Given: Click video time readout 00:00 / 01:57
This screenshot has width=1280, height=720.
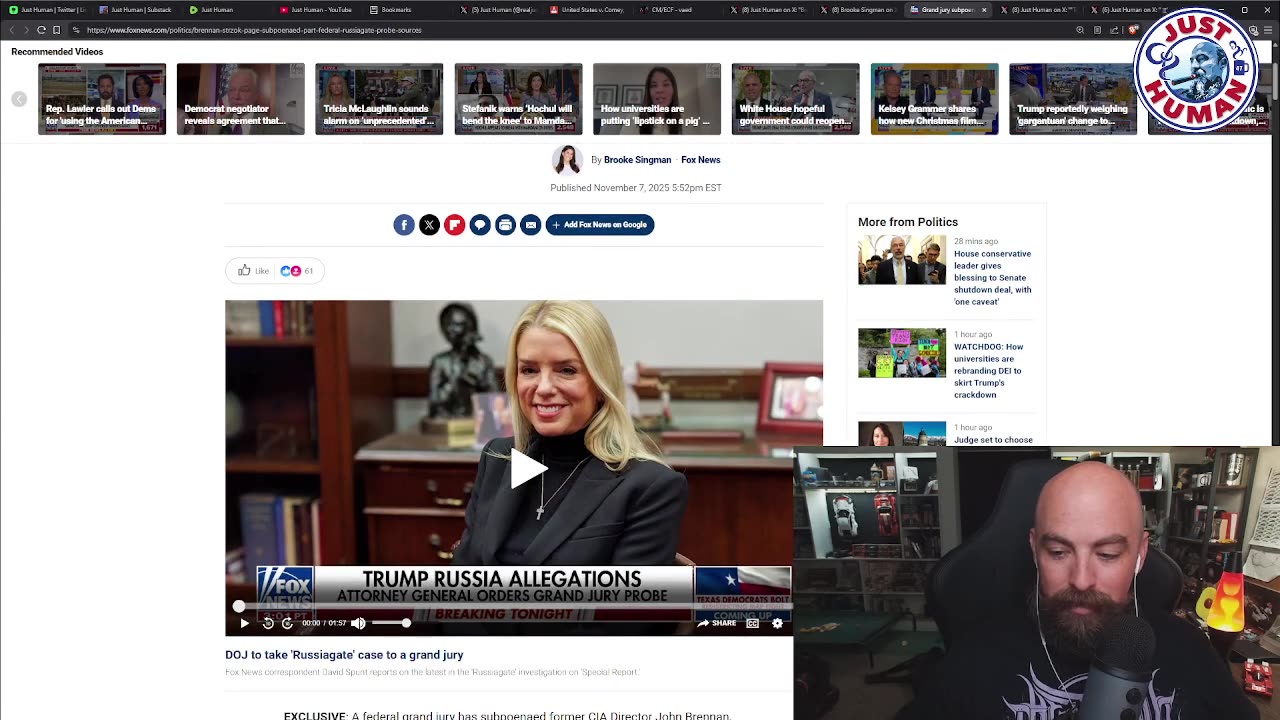Looking at the screenshot, I should pyautogui.click(x=324, y=623).
